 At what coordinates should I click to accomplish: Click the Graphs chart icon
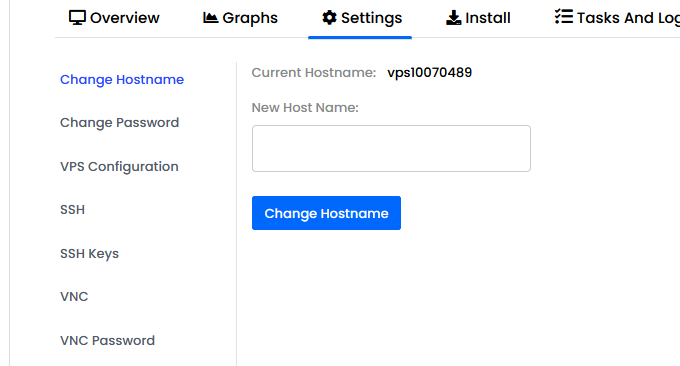coord(210,18)
